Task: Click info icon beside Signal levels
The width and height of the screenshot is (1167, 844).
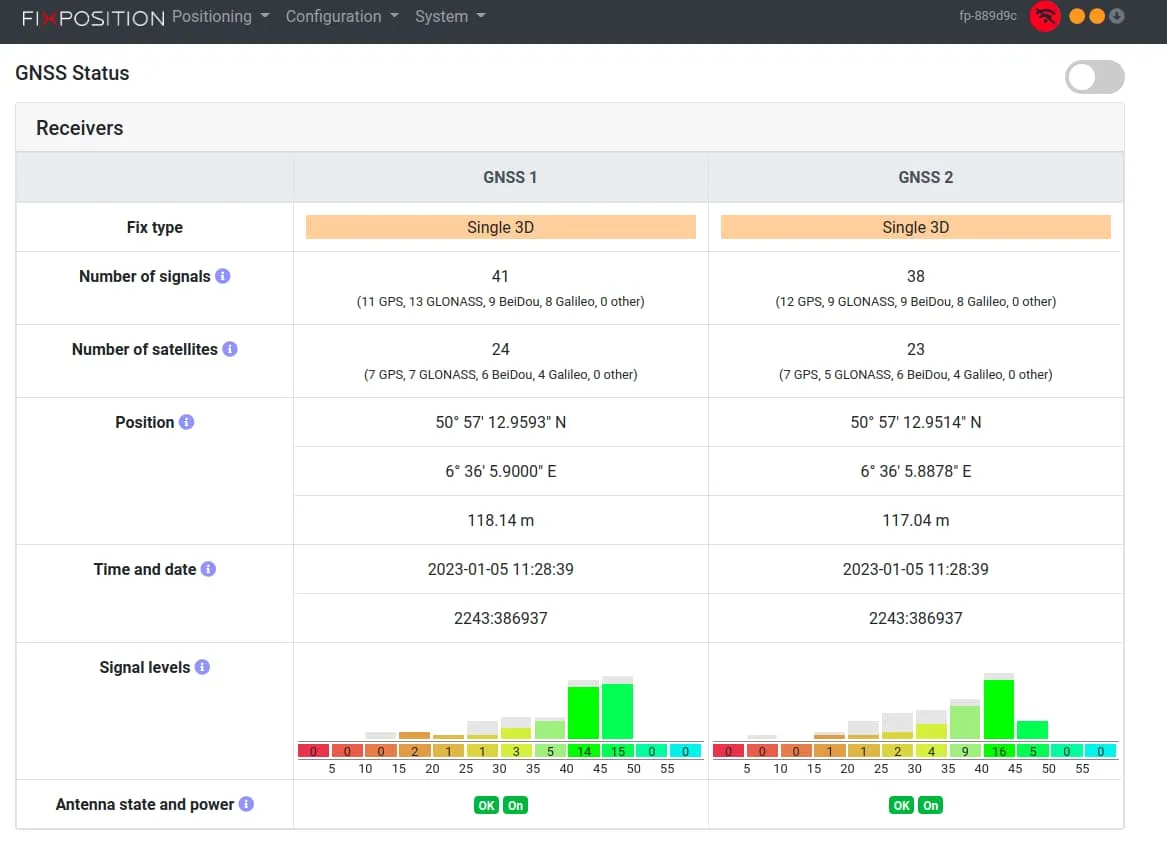Action: (202, 667)
